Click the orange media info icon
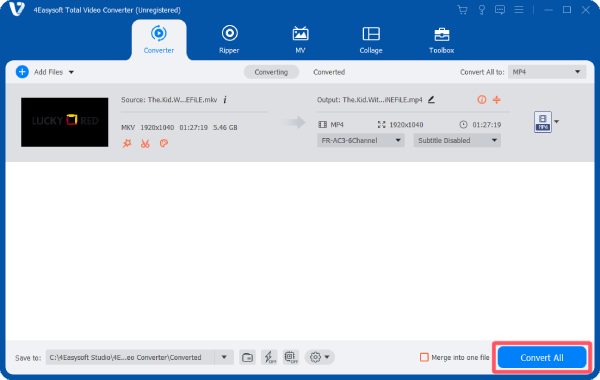Screen dimensions: 600x380 pos(482,100)
